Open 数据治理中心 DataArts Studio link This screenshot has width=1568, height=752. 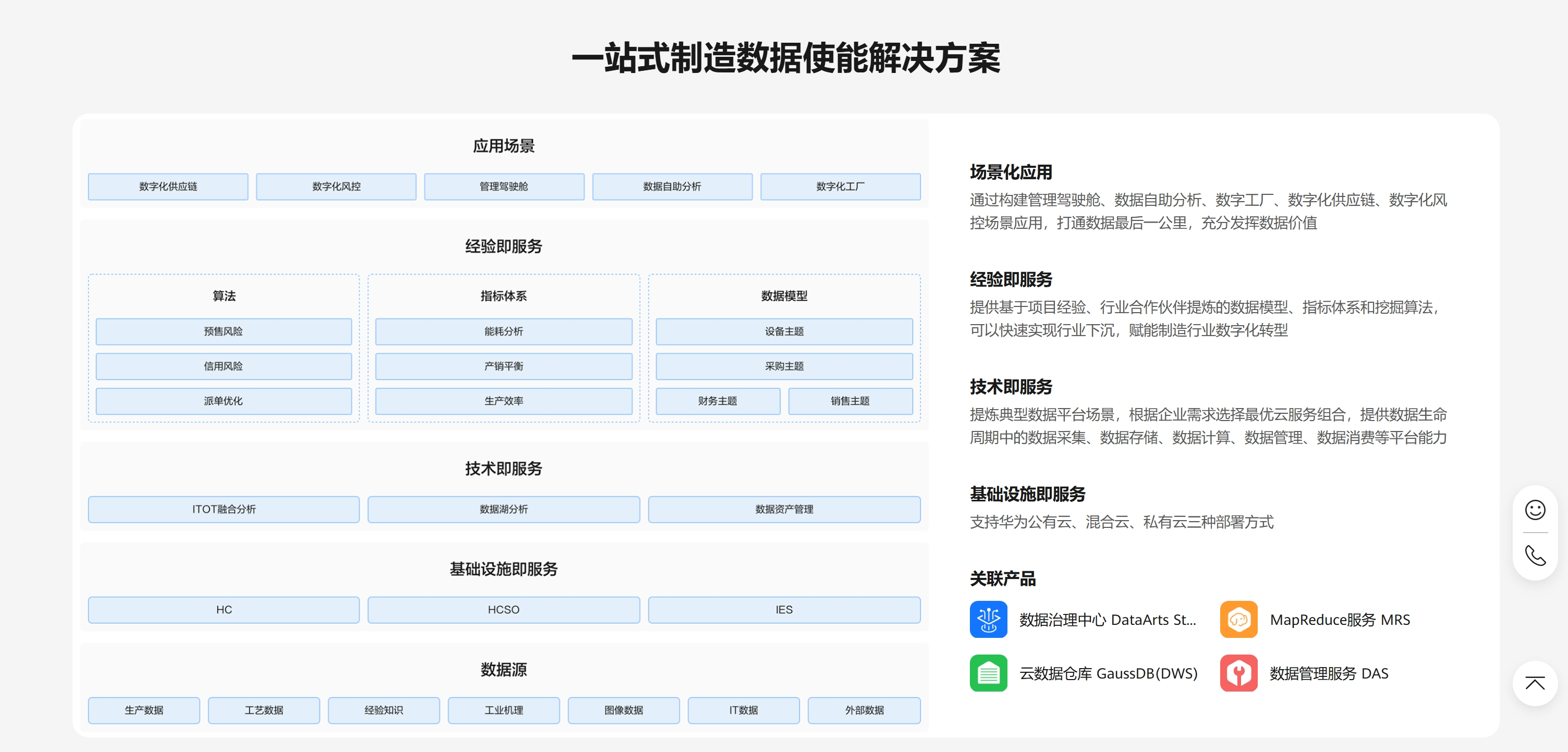pyautogui.click(x=1107, y=619)
